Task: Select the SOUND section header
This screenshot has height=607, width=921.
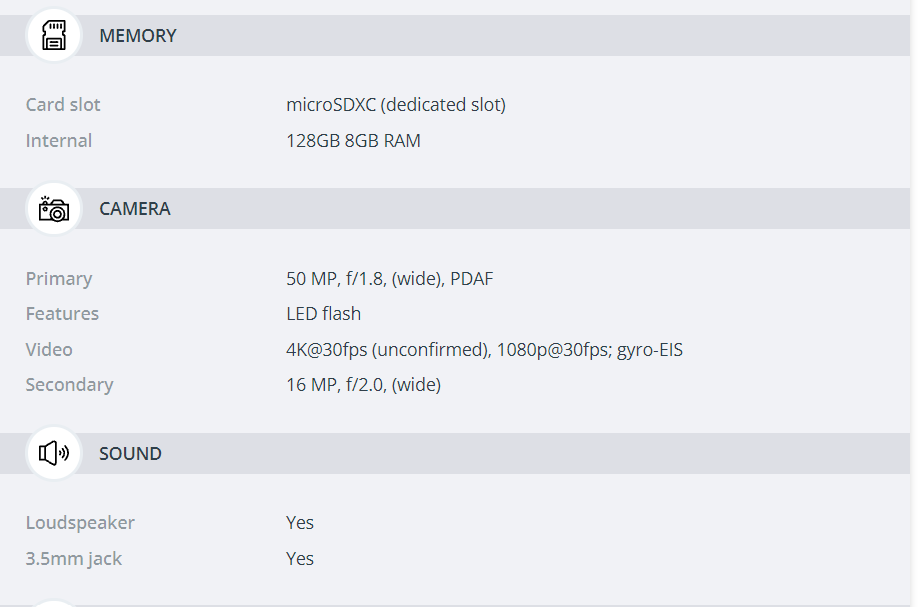Action: [x=130, y=454]
